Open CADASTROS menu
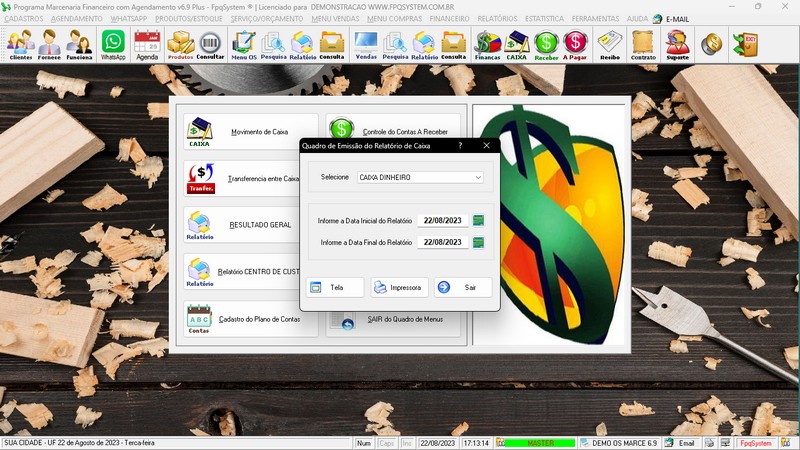This screenshot has height=450, width=800. [x=23, y=19]
